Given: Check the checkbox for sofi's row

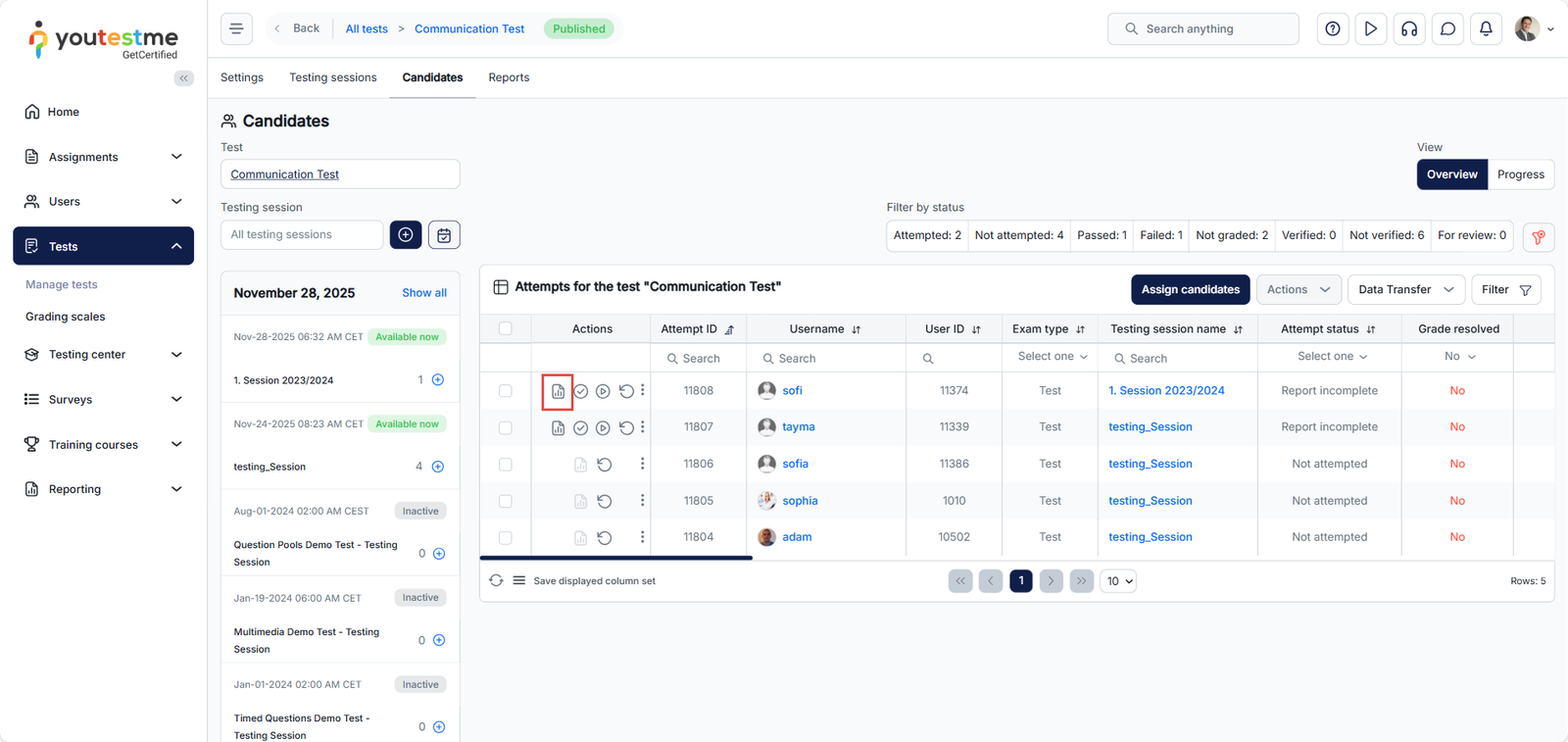Looking at the screenshot, I should 506,391.
